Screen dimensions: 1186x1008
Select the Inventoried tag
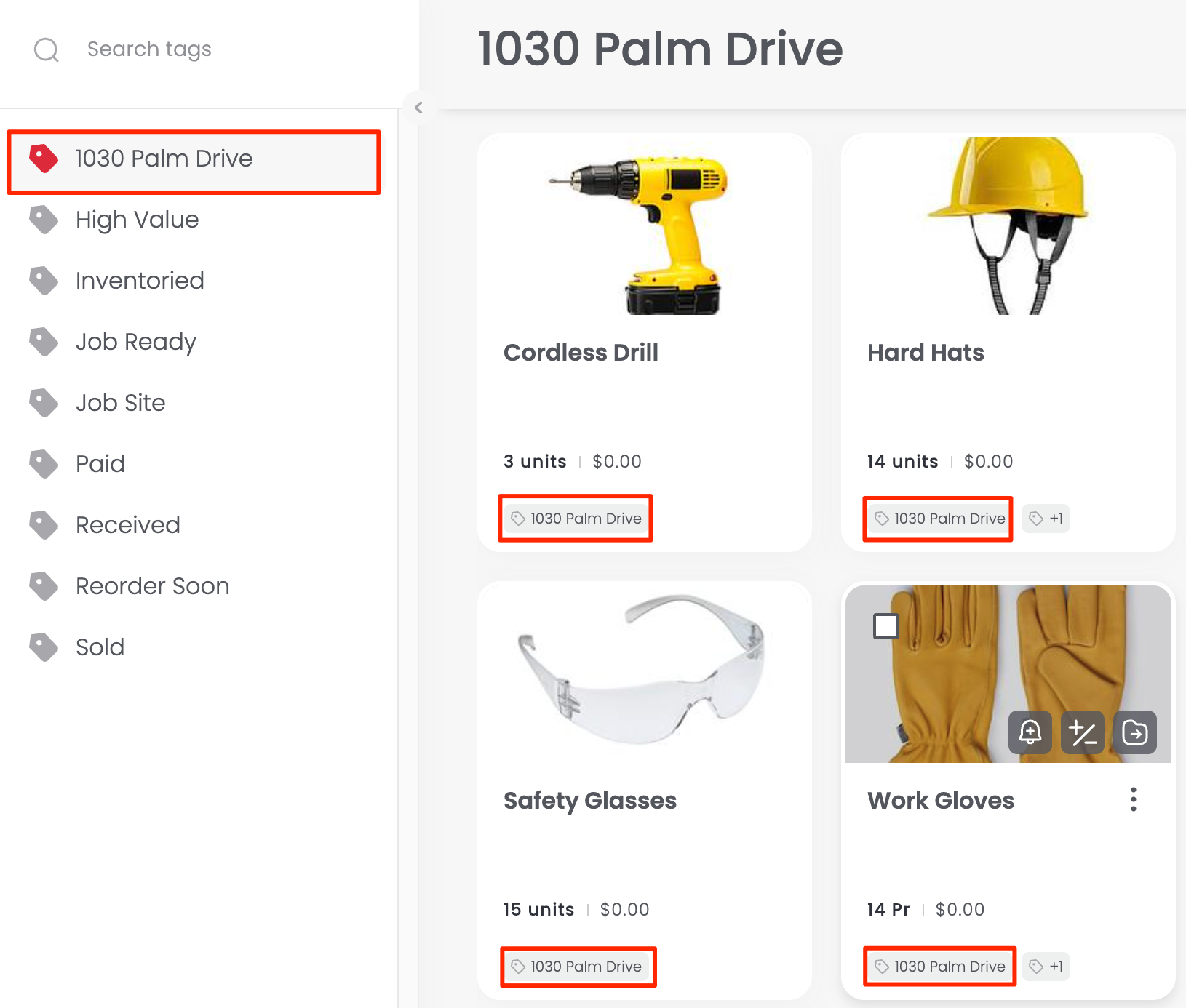(x=140, y=281)
